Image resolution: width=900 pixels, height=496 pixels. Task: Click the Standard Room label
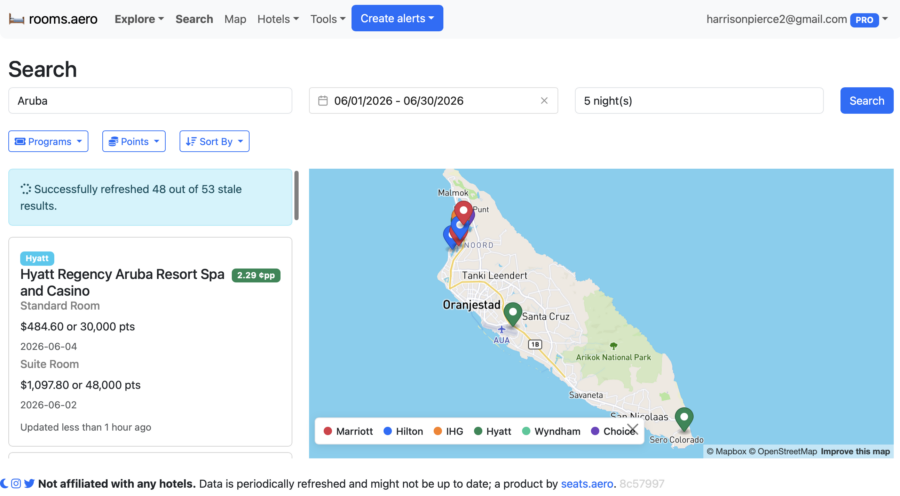click(60, 306)
